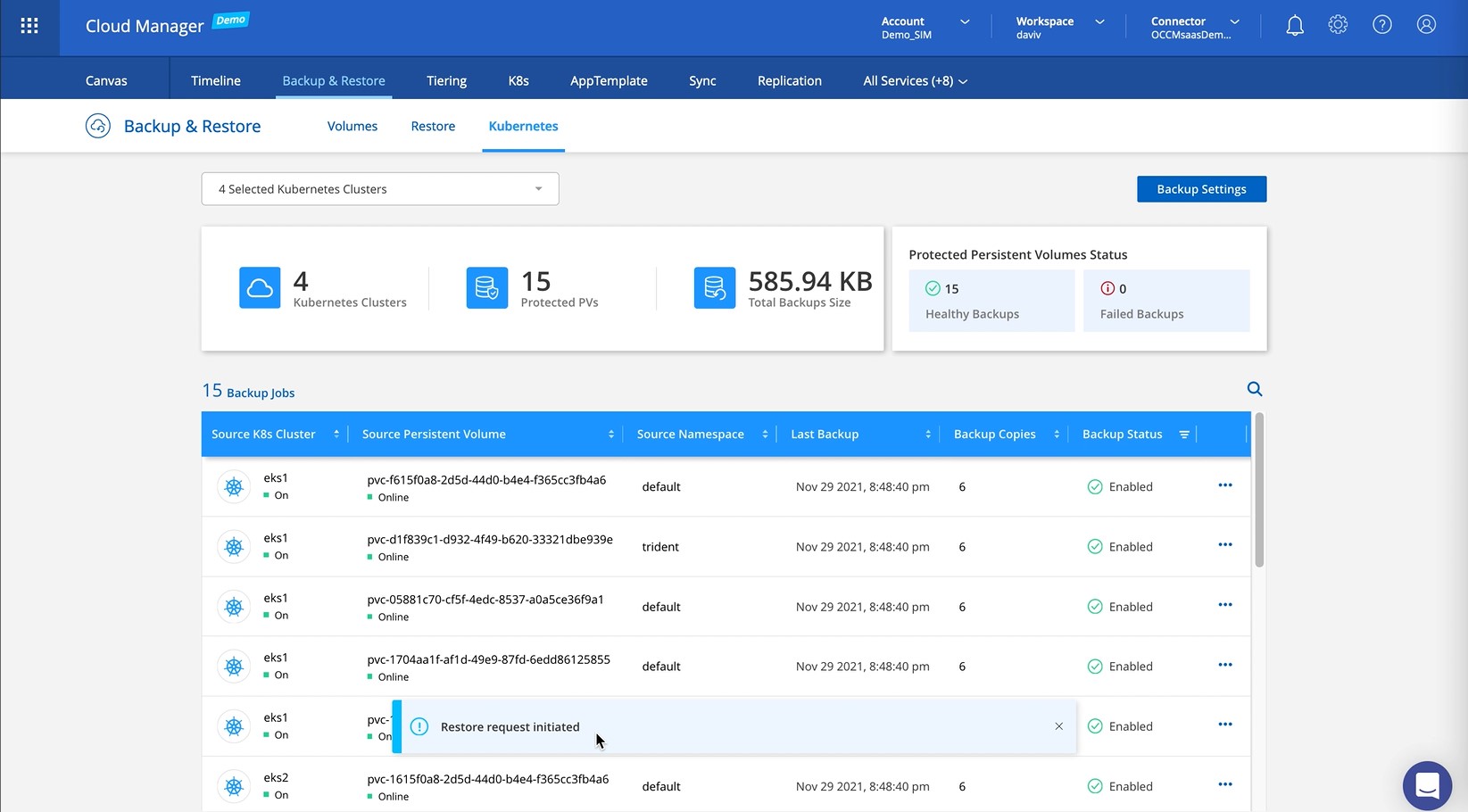This screenshot has width=1468, height=812.
Task: Sort by Last Backup column
Action: [928, 435]
